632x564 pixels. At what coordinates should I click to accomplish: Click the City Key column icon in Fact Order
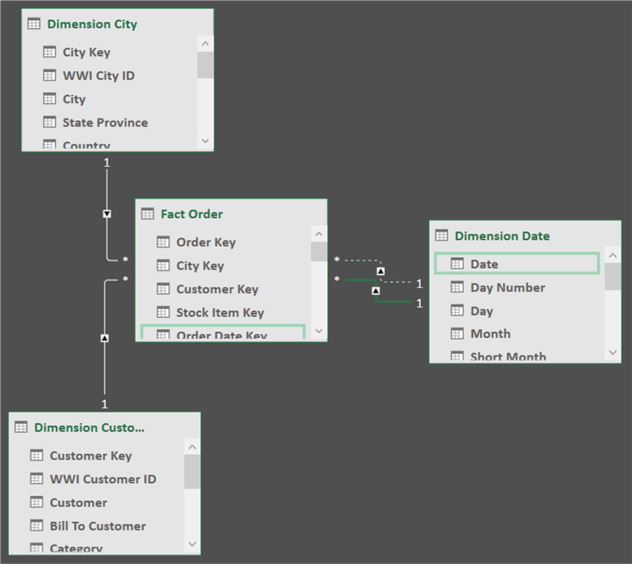[x=163, y=266]
